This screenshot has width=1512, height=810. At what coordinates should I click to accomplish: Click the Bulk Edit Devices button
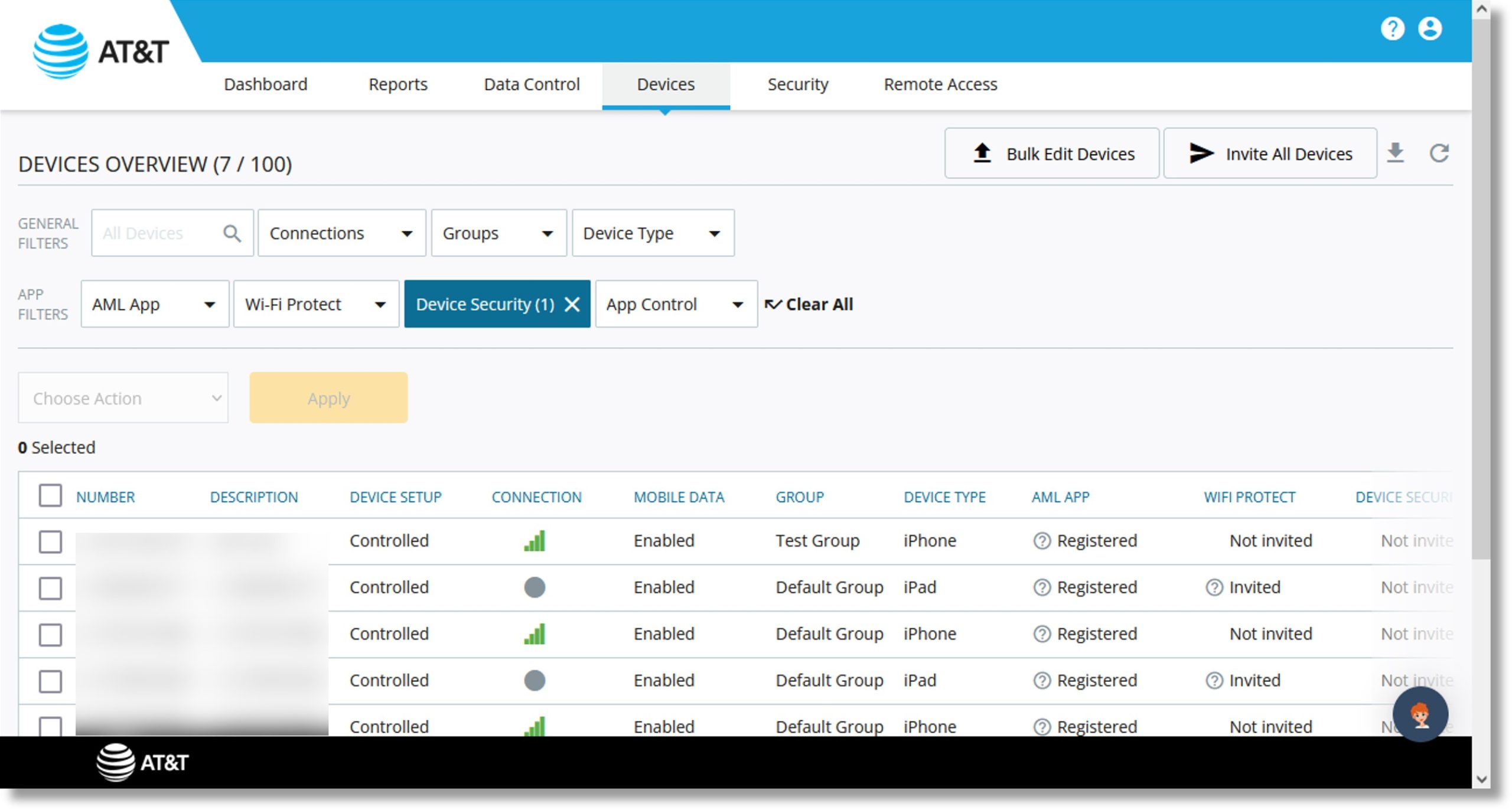point(1052,153)
